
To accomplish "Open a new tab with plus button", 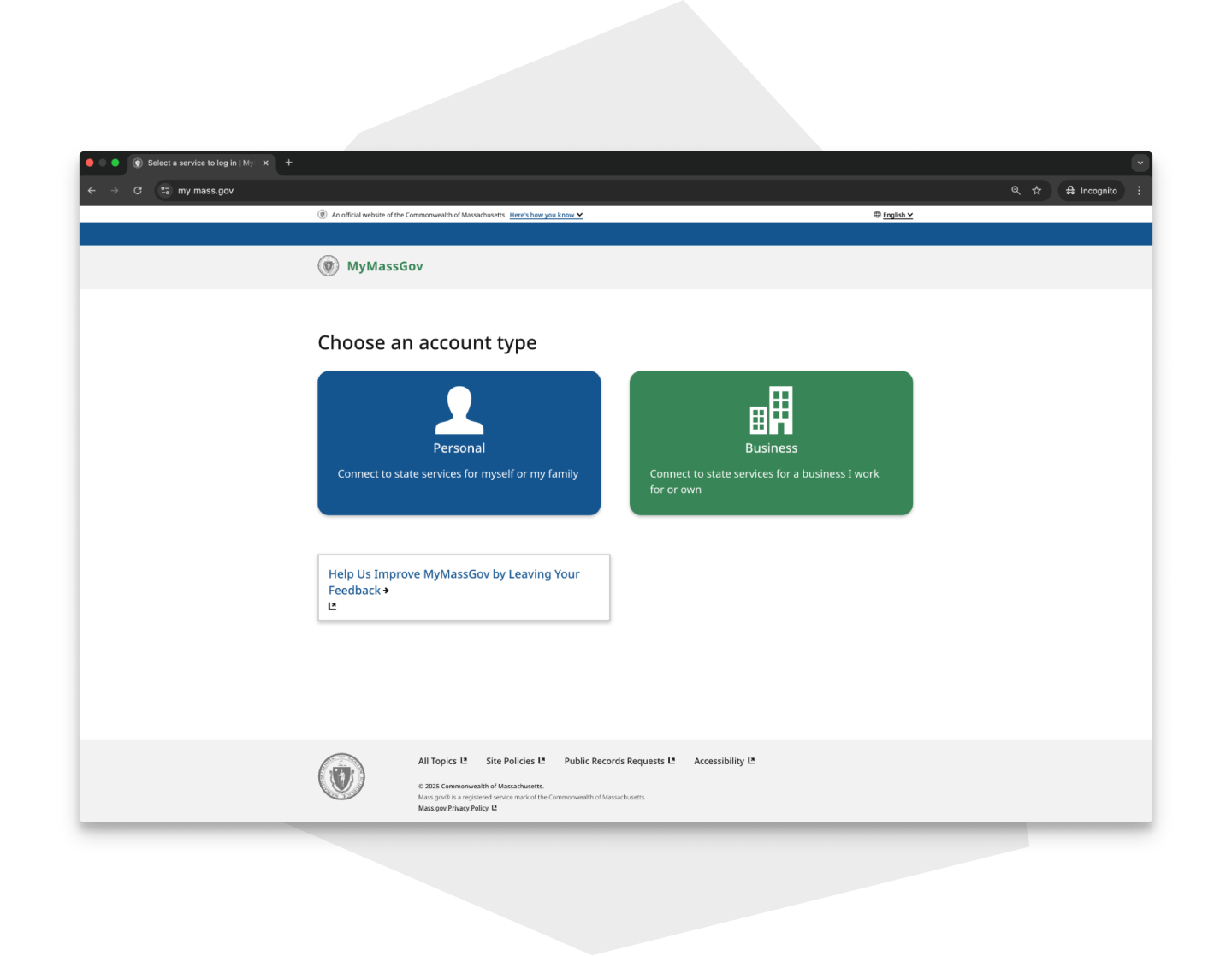I will pyautogui.click(x=288, y=163).
